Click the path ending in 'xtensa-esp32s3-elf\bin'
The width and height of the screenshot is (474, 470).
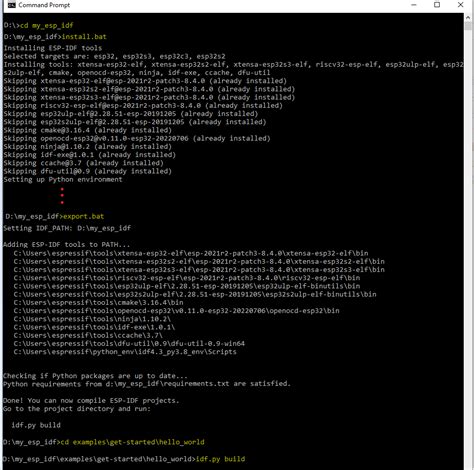tap(199, 269)
